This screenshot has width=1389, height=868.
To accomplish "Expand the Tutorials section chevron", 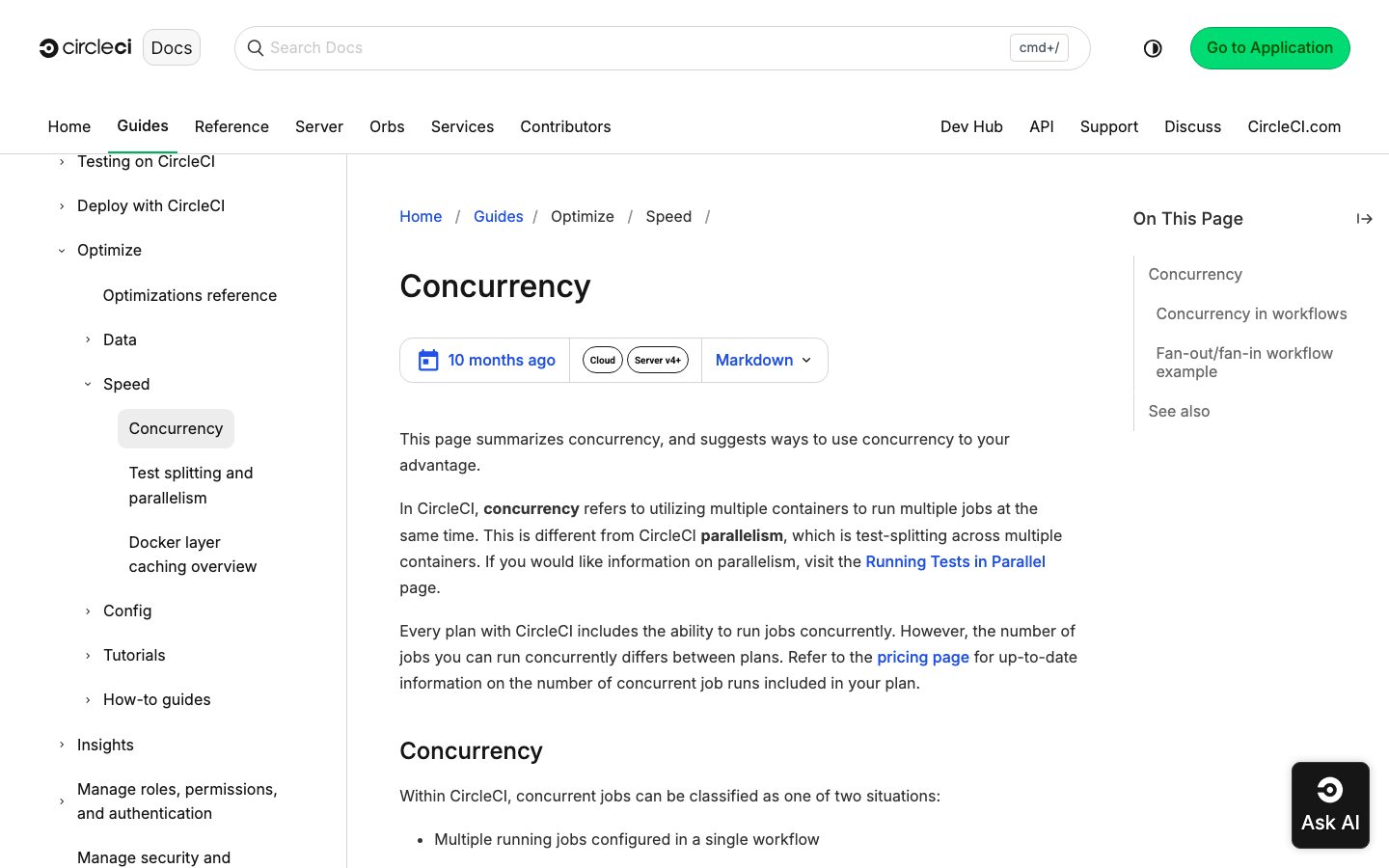I will pos(88,656).
